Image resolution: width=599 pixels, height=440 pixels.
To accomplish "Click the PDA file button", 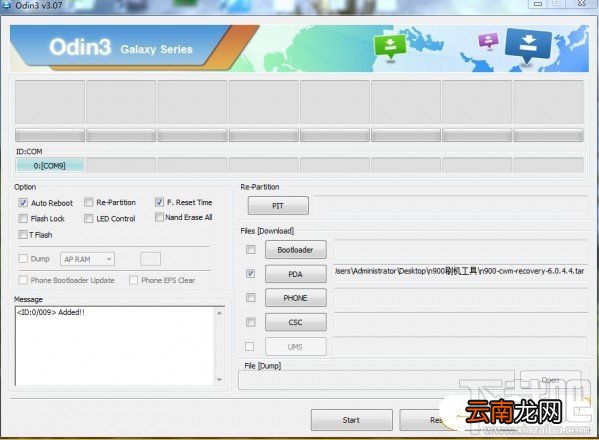I will pos(296,274).
